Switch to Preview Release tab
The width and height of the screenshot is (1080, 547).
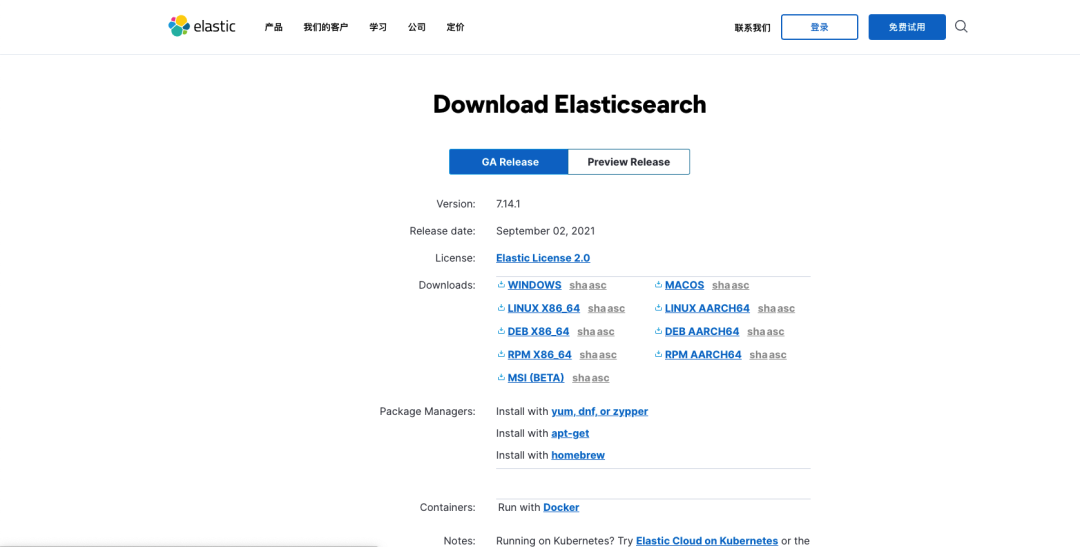(629, 162)
